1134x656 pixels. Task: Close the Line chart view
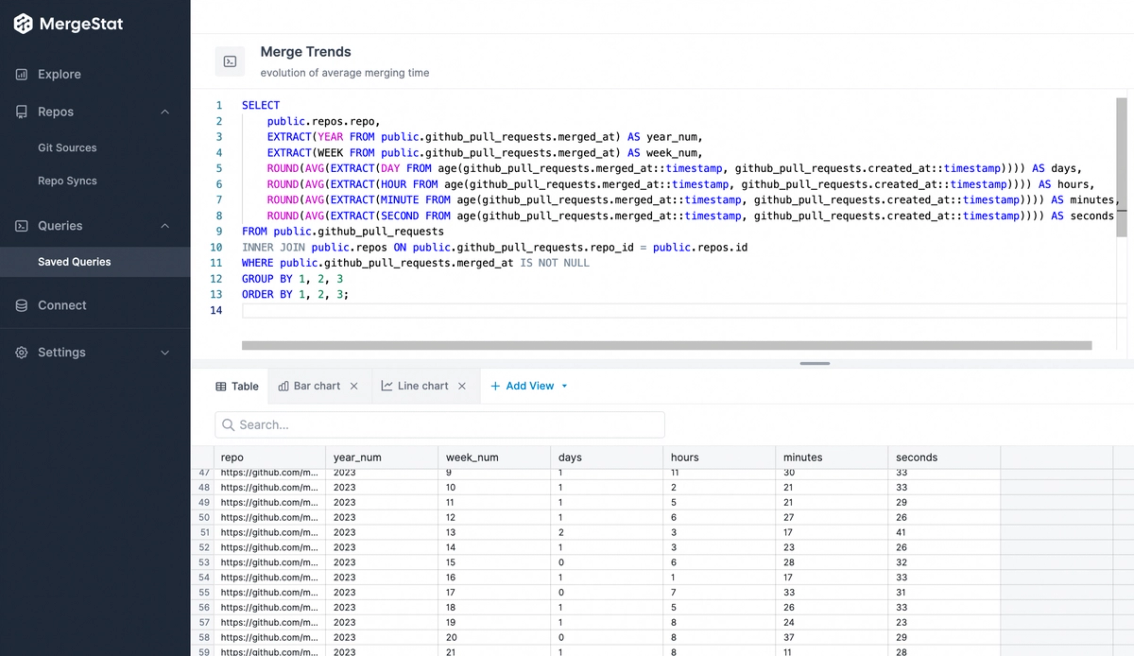pos(461,385)
